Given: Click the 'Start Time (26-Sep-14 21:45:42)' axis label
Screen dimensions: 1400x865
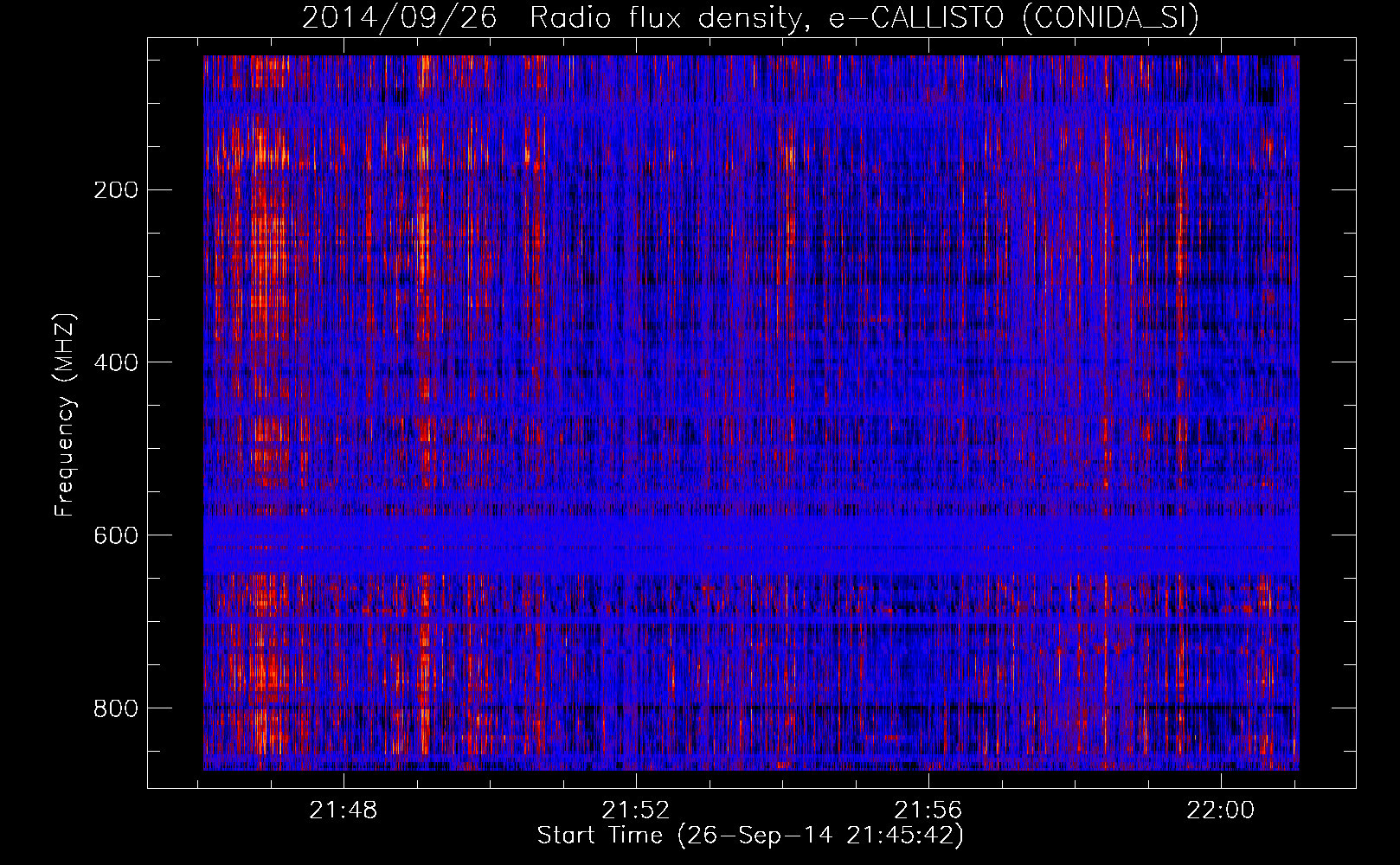Looking at the screenshot, I should pos(750,836).
